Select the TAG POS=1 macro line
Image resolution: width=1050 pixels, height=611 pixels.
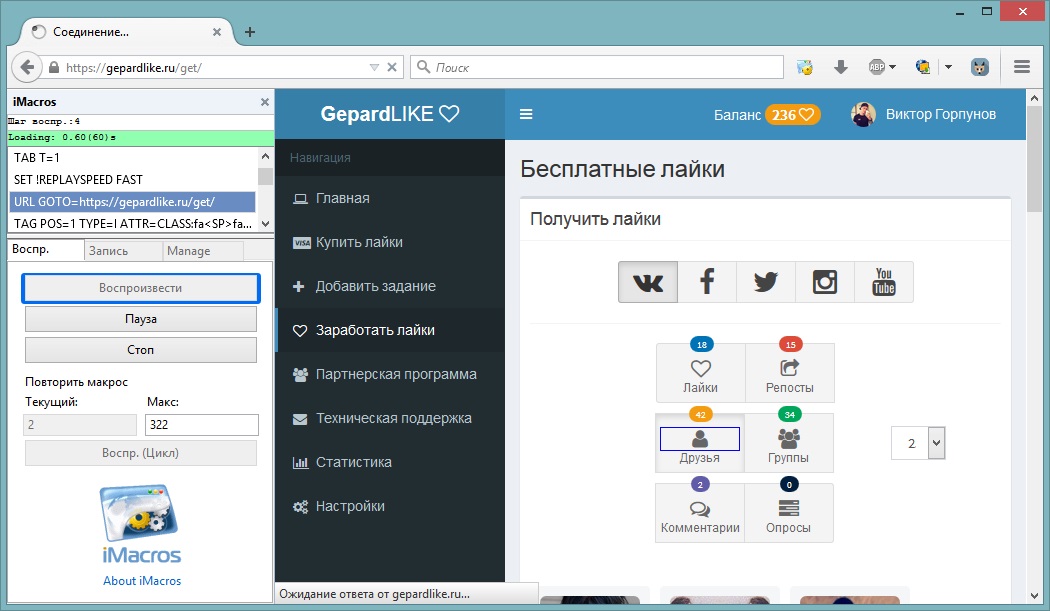click(133, 224)
